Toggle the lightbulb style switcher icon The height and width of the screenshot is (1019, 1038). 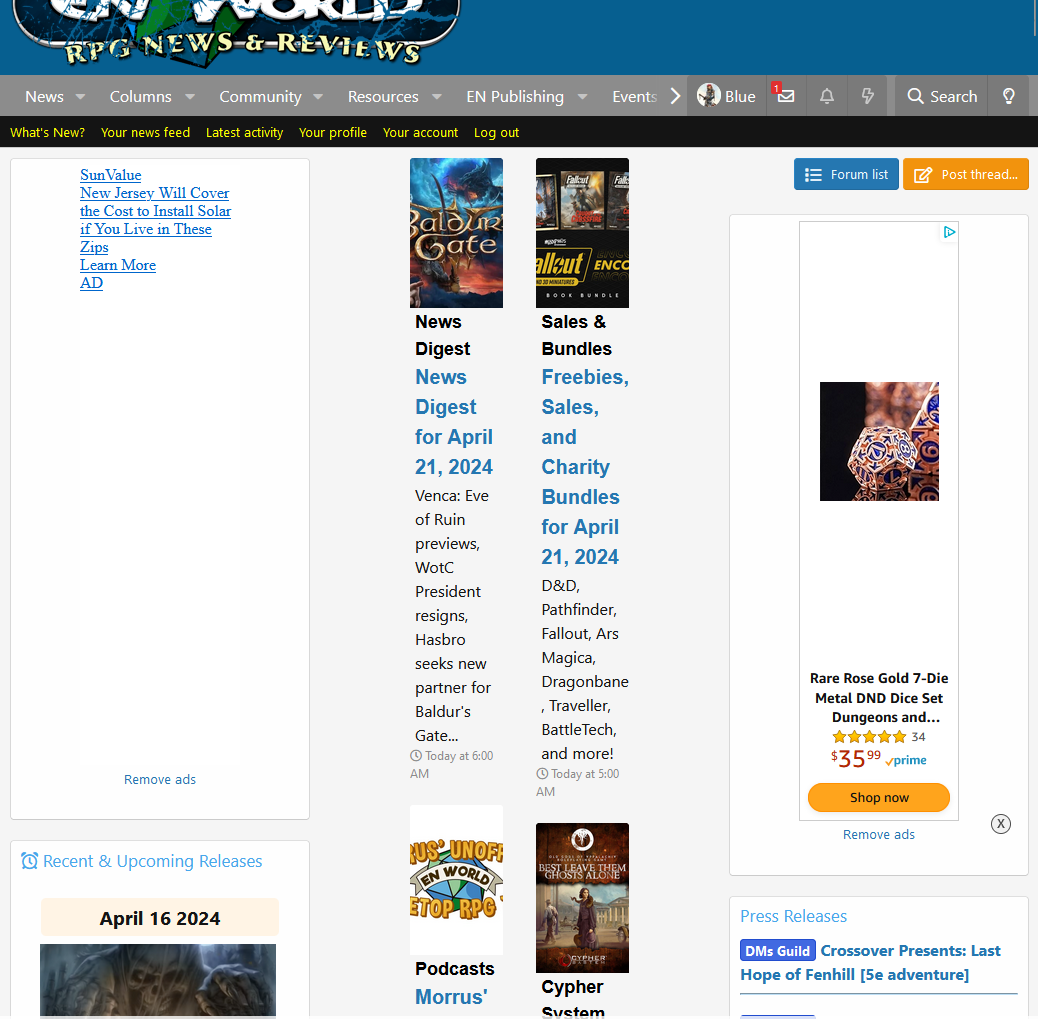(x=1009, y=96)
